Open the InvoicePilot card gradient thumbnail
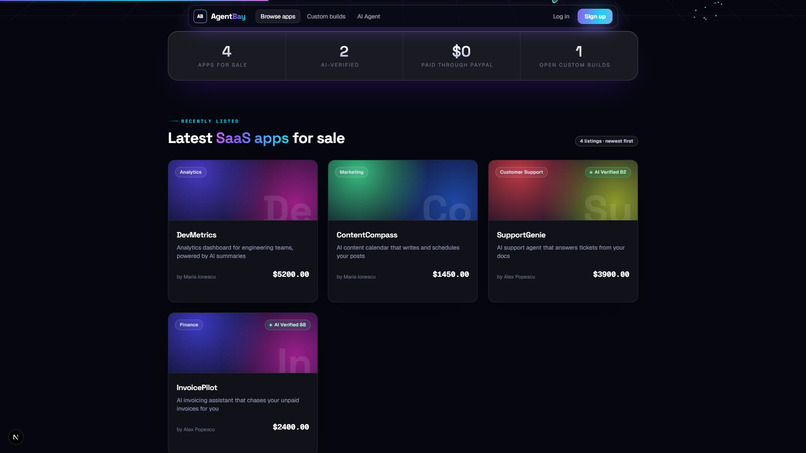 243,343
